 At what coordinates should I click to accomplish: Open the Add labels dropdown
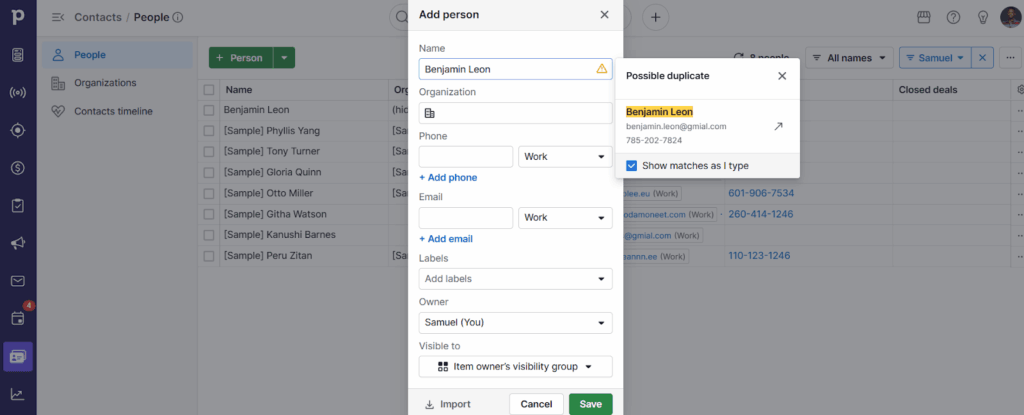point(515,279)
